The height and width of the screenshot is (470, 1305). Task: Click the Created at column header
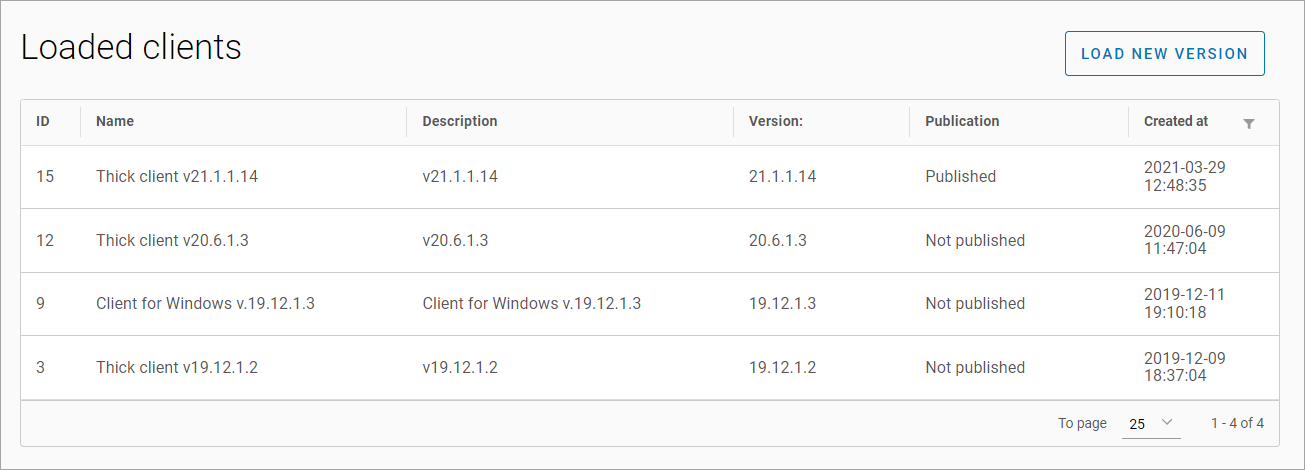click(1176, 121)
